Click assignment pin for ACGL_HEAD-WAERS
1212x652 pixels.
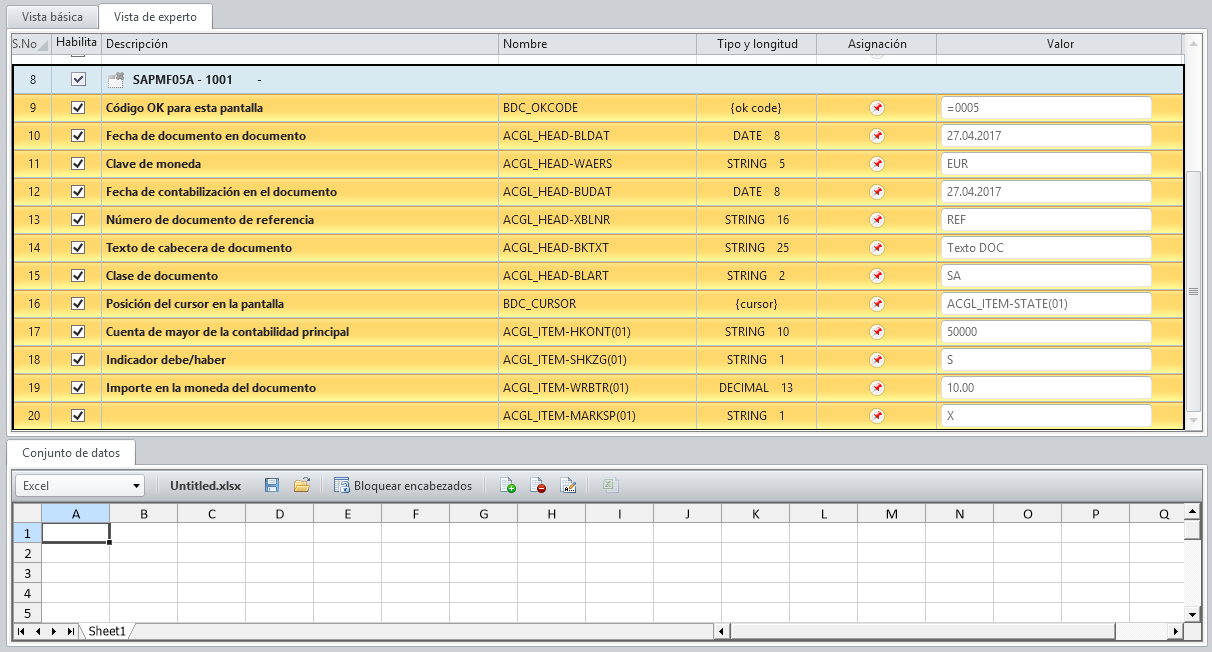[877, 163]
